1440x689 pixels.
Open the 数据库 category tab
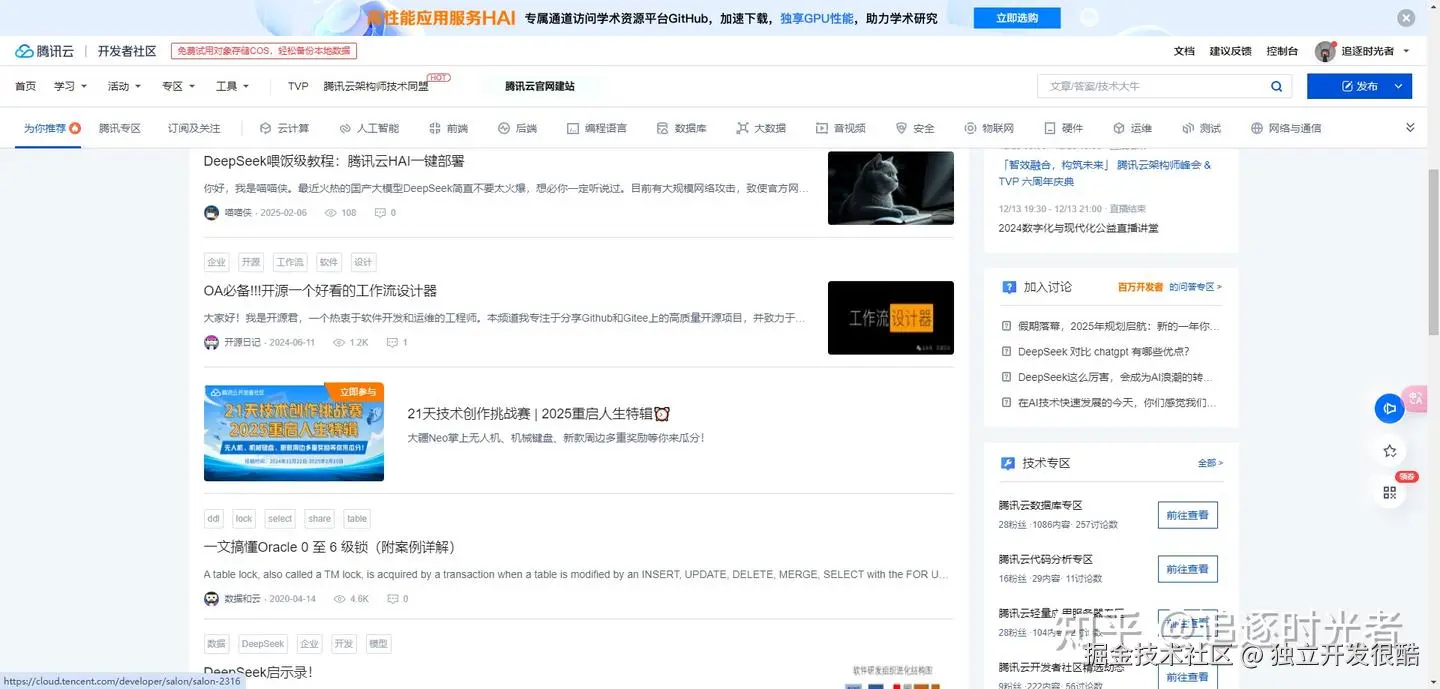pyautogui.click(x=682, y=128)
